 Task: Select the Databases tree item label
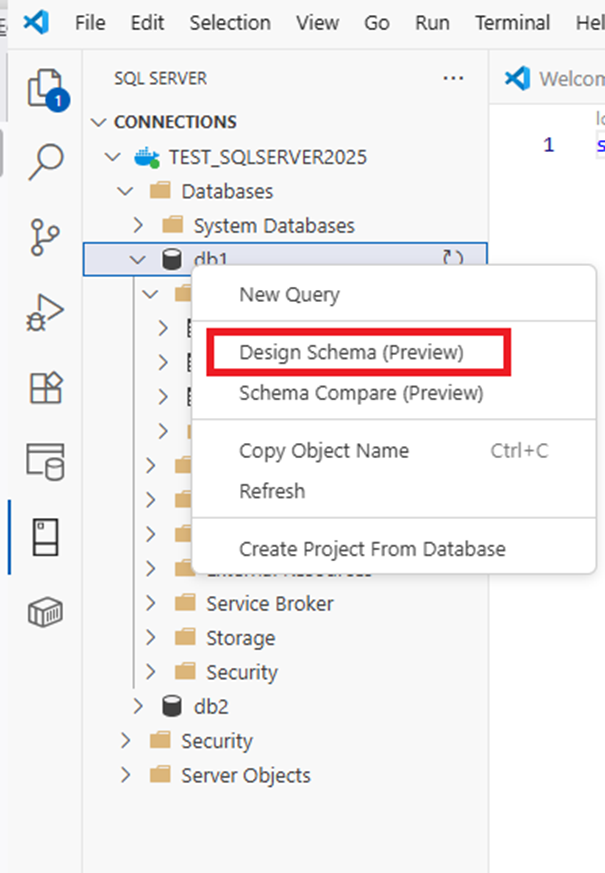pyautogui.click(x=227, y=192)
